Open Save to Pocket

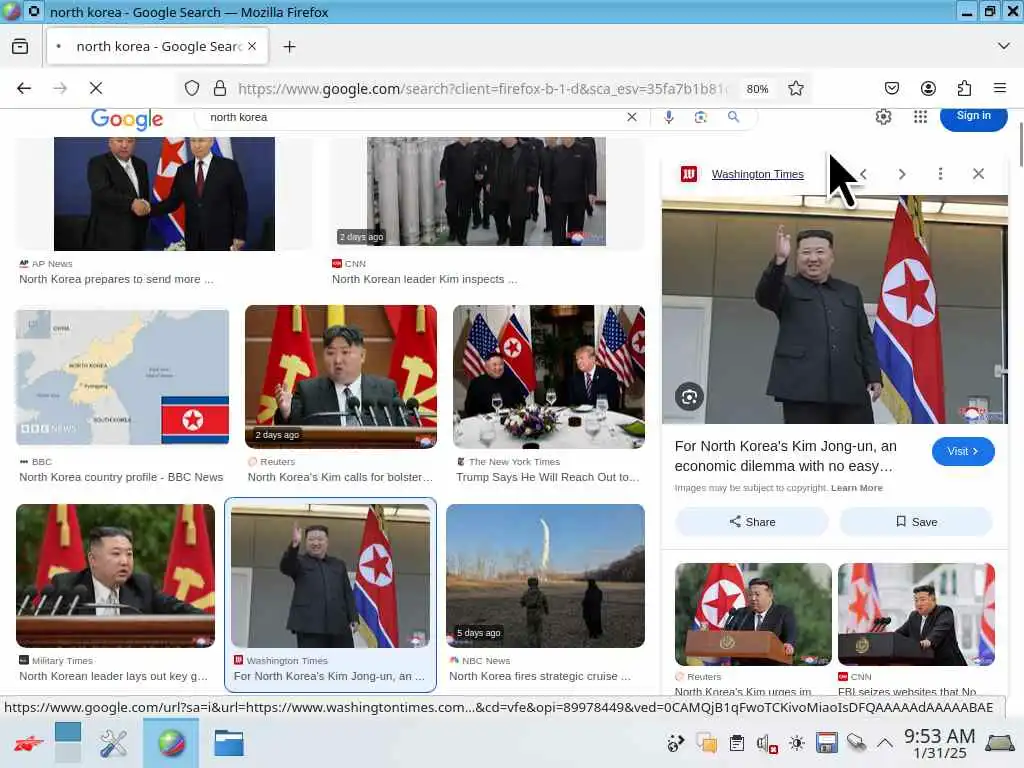(x=891, y=88)
